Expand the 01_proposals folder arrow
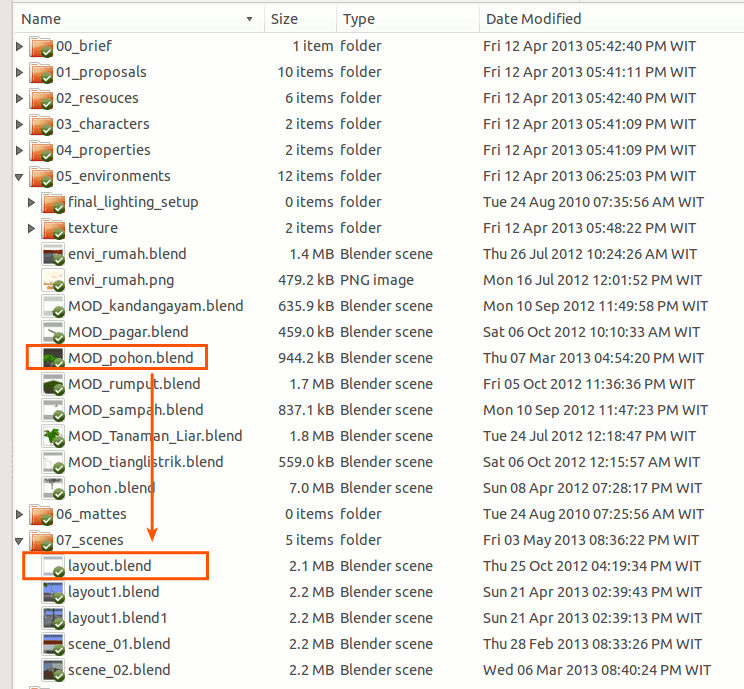Viewport: 744px width, 689px height. 19,72
